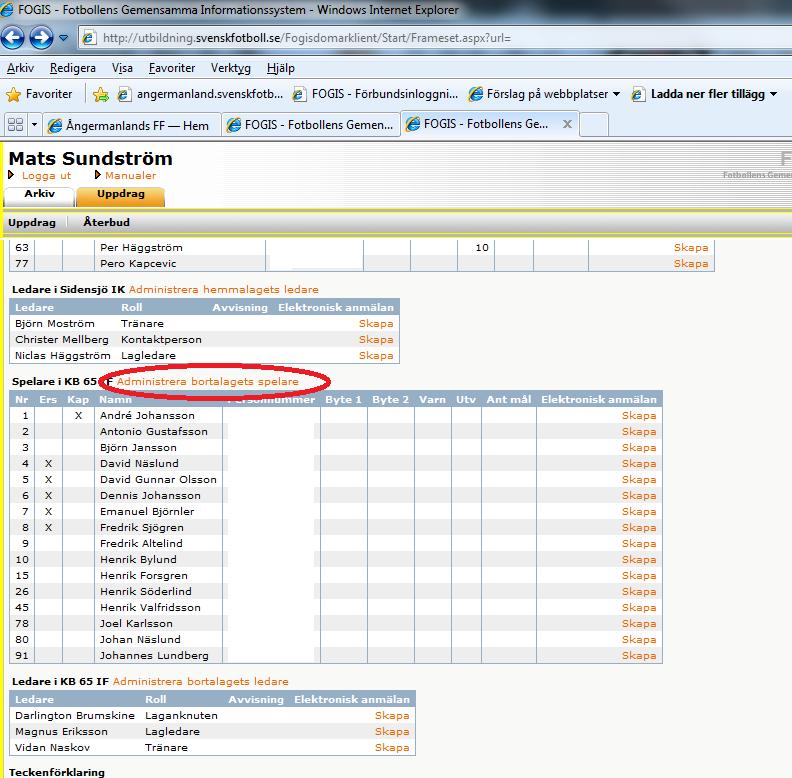Screen dimensions: 792x778
Task: Click Skapa for Per Häggström
Action: 690,248
